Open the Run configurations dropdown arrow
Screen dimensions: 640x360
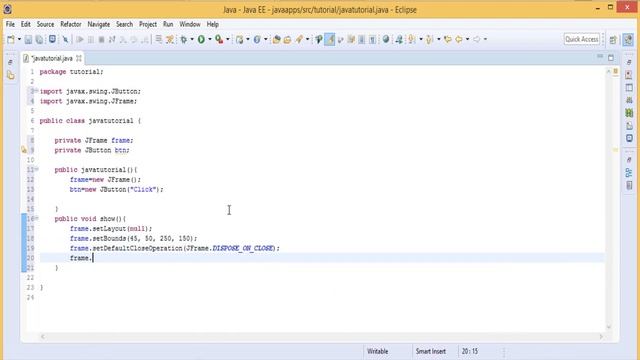(x=210, y=39)
